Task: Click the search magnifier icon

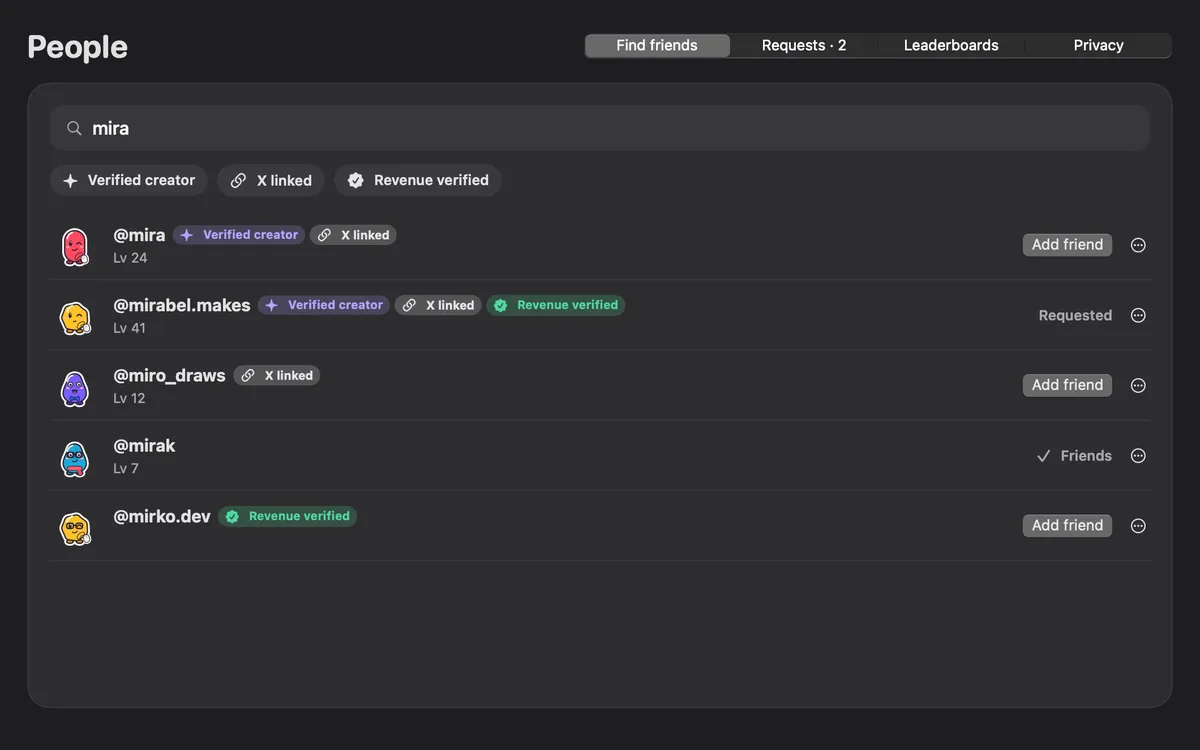Action: pos(74,128)
